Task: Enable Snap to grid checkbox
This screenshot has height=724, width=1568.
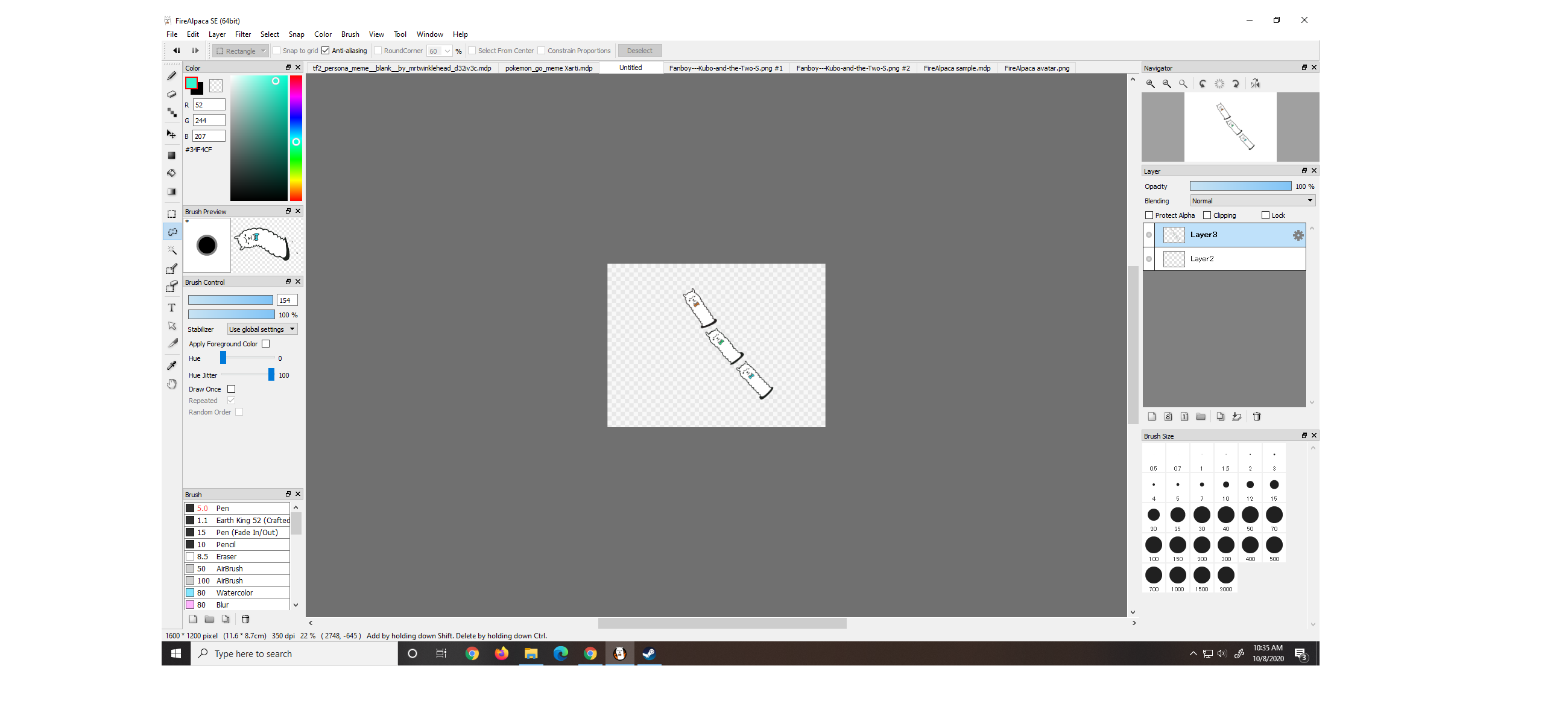Action: click(277, 51)
